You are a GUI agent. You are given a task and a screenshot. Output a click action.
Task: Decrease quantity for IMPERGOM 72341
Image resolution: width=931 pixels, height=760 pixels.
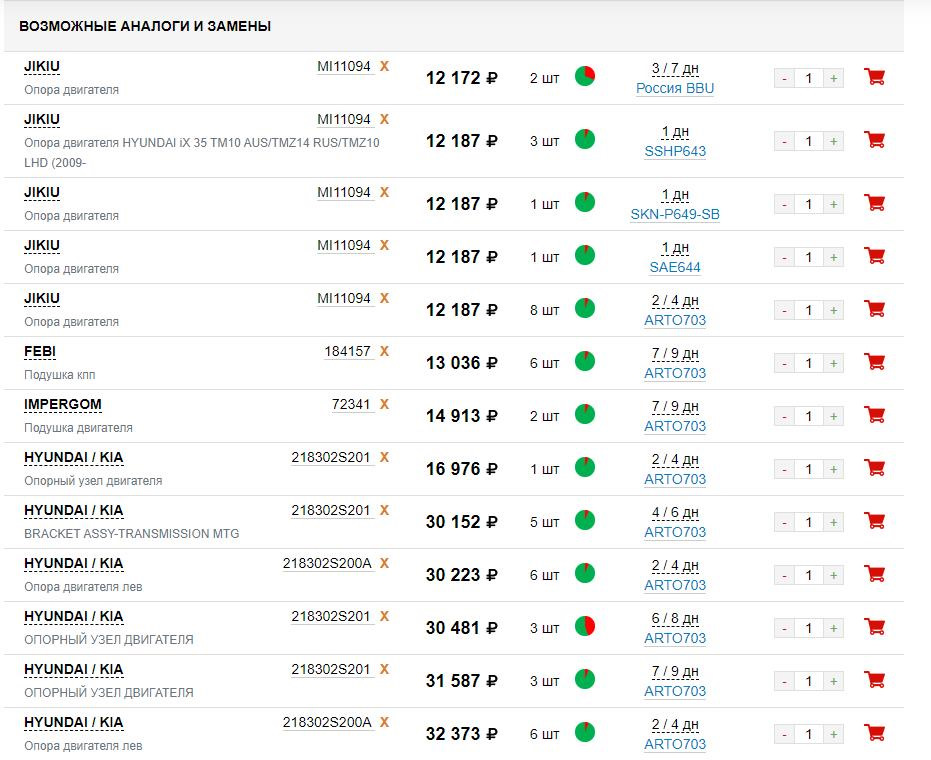(x=784, y=416)
